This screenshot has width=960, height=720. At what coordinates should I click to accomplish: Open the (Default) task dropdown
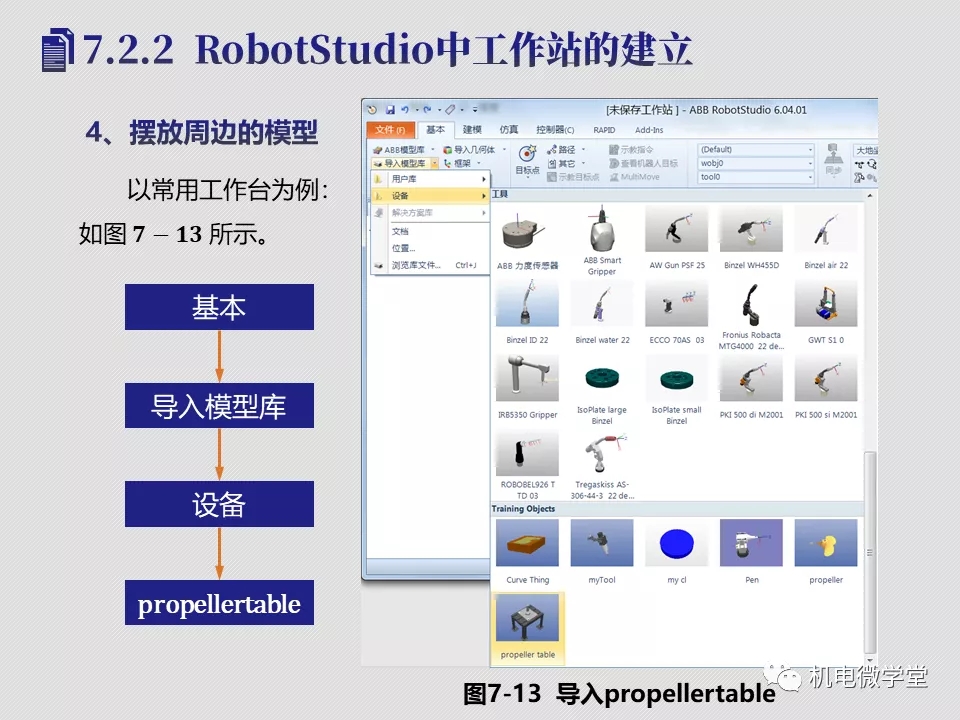[x=756, y=149]
